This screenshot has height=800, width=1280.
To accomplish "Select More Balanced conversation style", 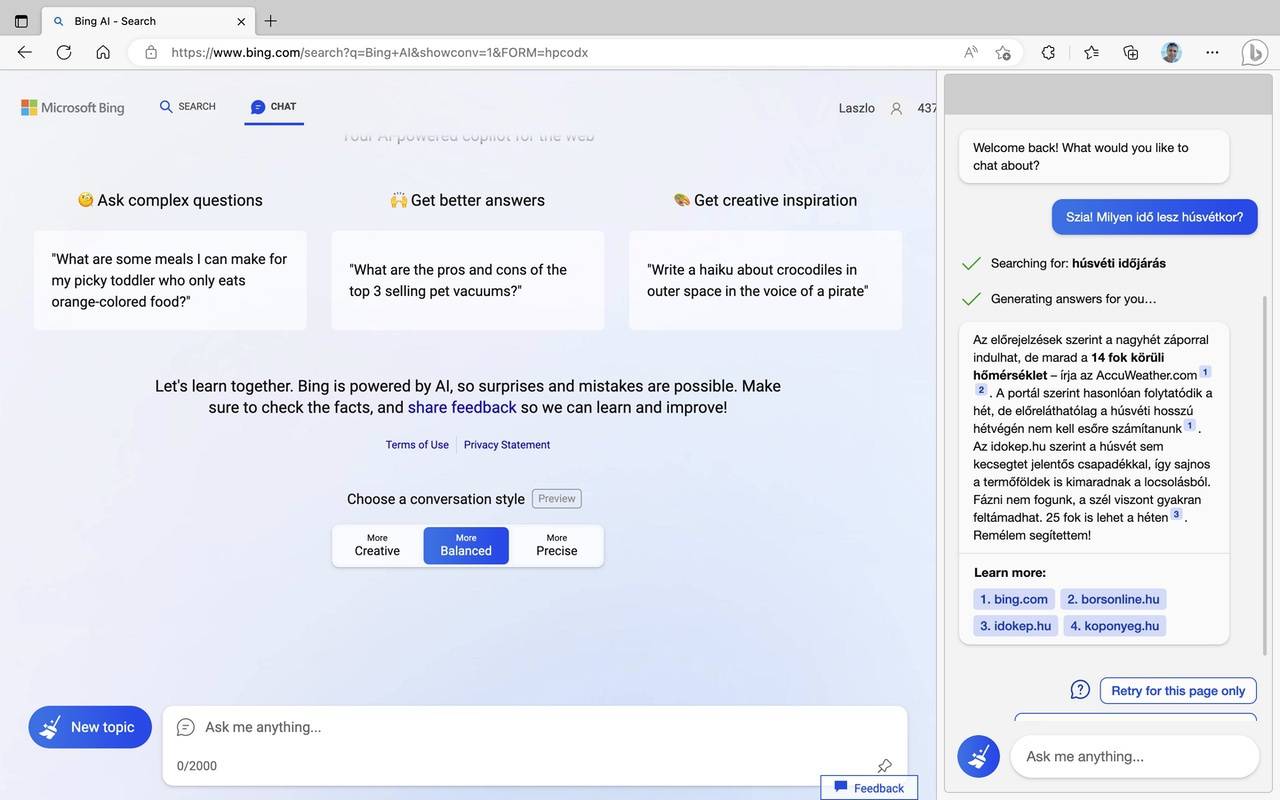I will 466,546.
